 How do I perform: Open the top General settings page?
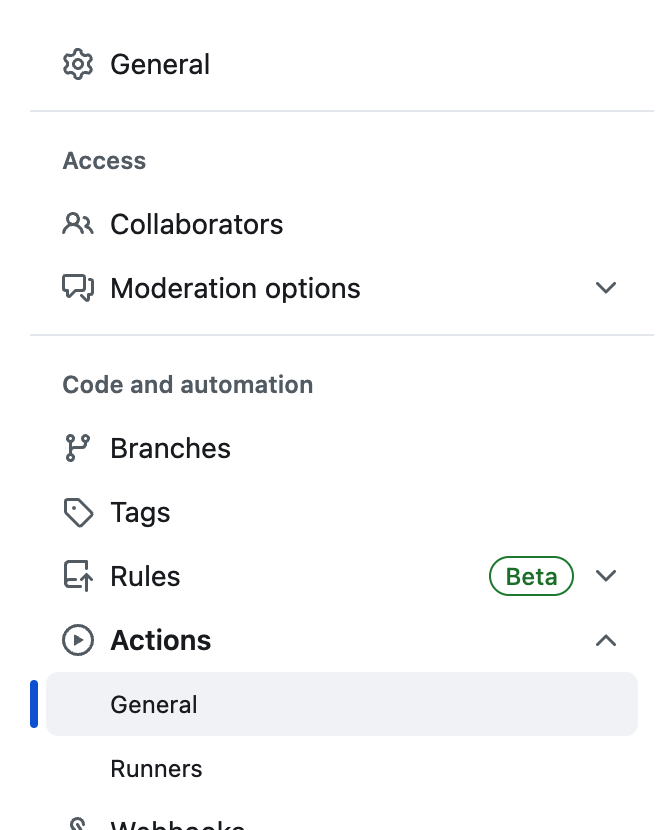tap(160, 65)
